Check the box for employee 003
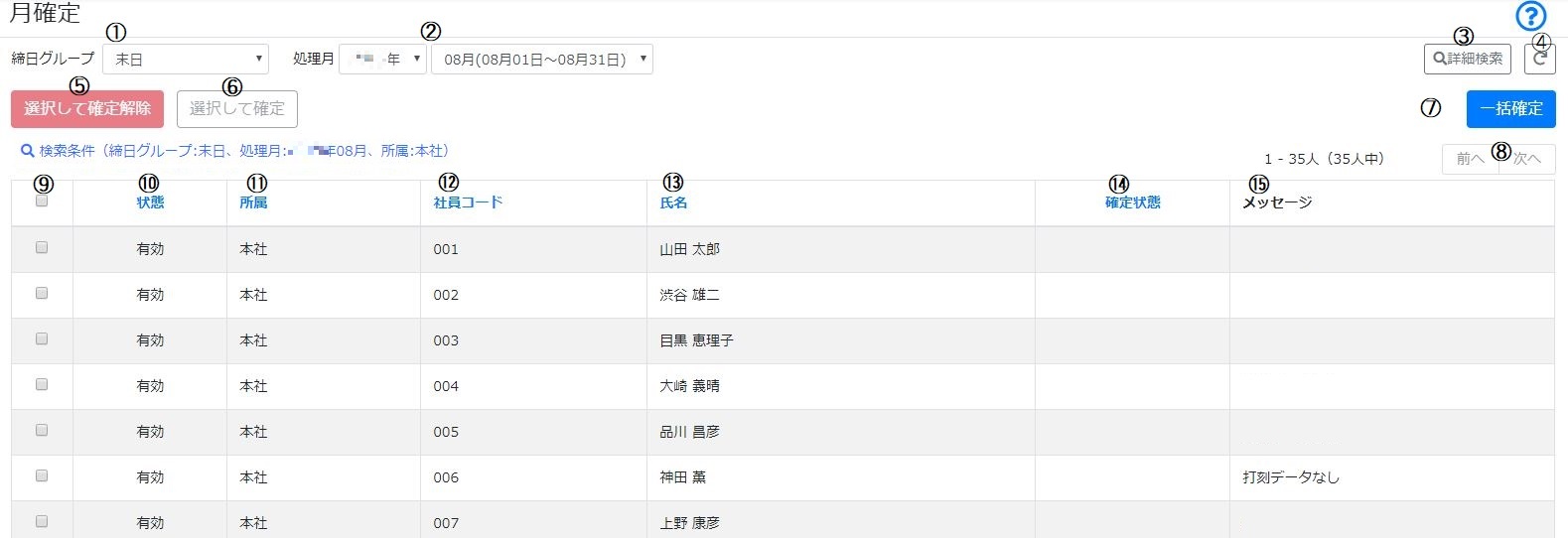Image resolution: width=1568 pixels, height=538 pixels. point(42,338)
